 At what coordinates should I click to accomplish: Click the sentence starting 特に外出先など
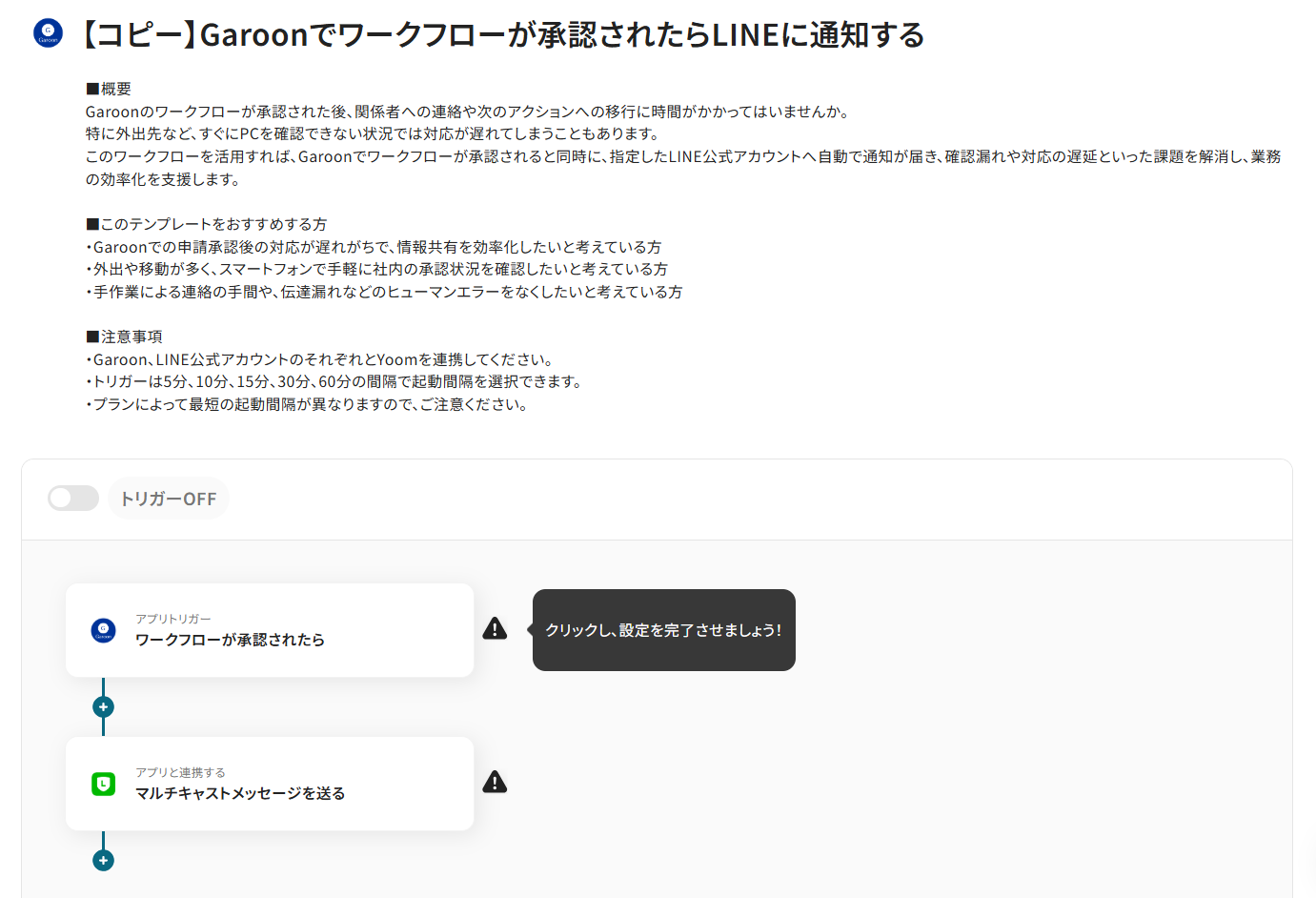click(374, 133)
